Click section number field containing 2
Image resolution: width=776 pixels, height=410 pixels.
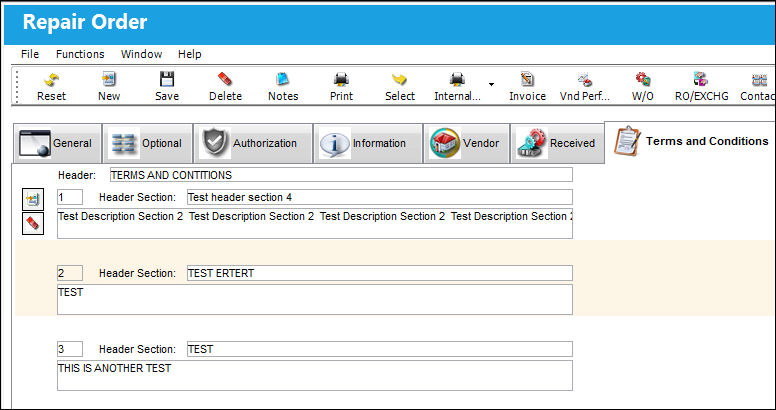pyautogui.click(x=70, y=273)
